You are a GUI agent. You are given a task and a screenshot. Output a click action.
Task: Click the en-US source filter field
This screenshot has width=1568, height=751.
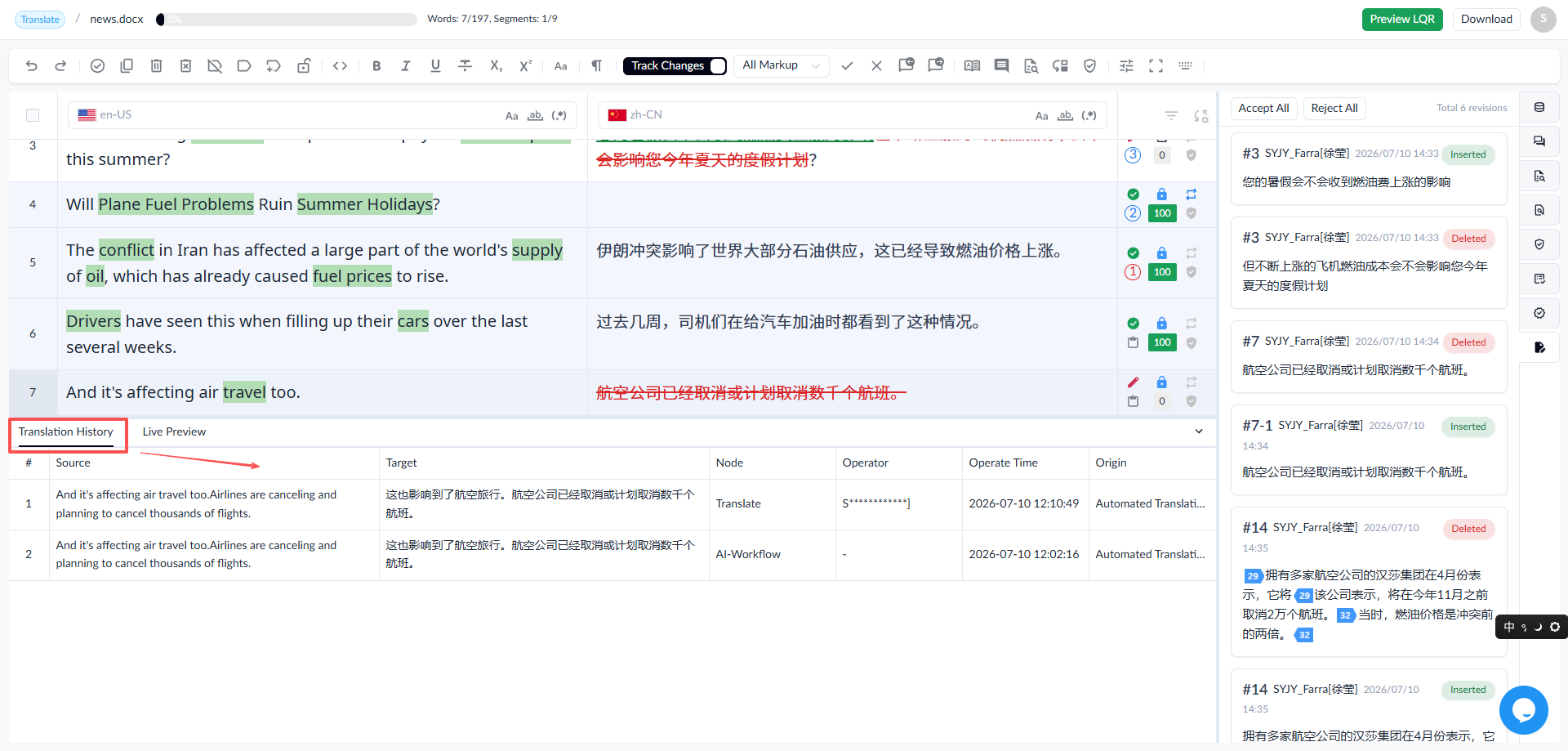pos(323,115)
